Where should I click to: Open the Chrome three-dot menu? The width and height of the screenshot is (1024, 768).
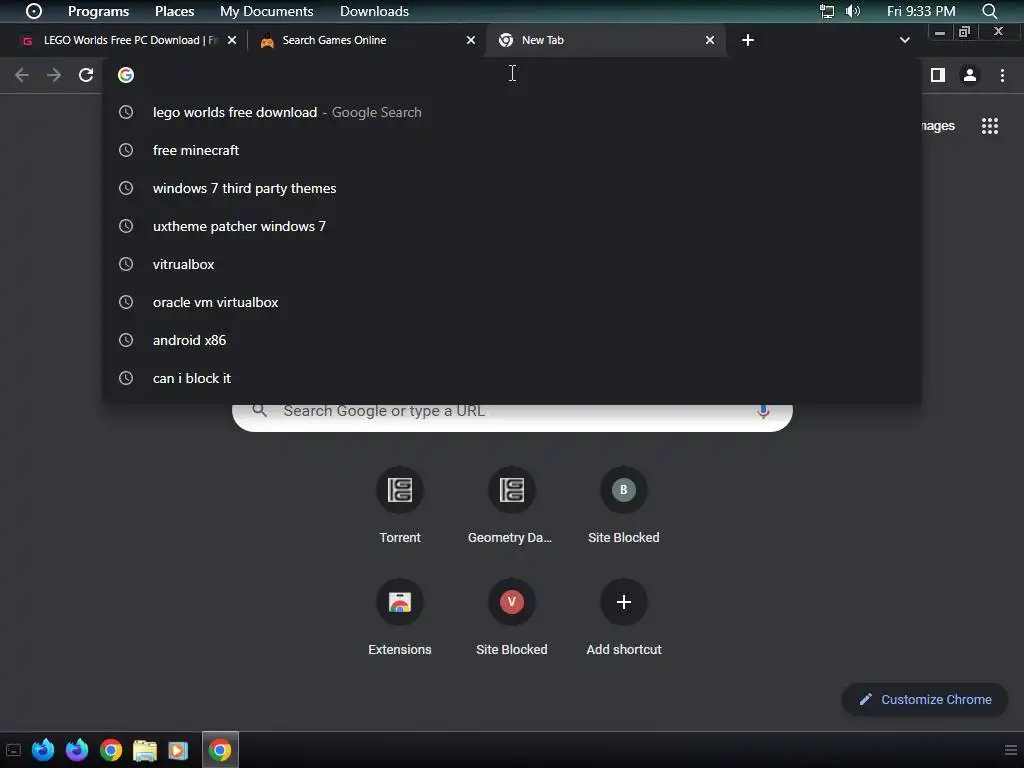pos(1002,75)
